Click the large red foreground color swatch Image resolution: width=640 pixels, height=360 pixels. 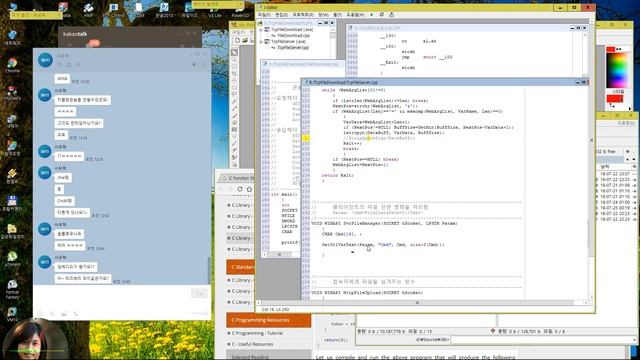click(x=615, y=99)
